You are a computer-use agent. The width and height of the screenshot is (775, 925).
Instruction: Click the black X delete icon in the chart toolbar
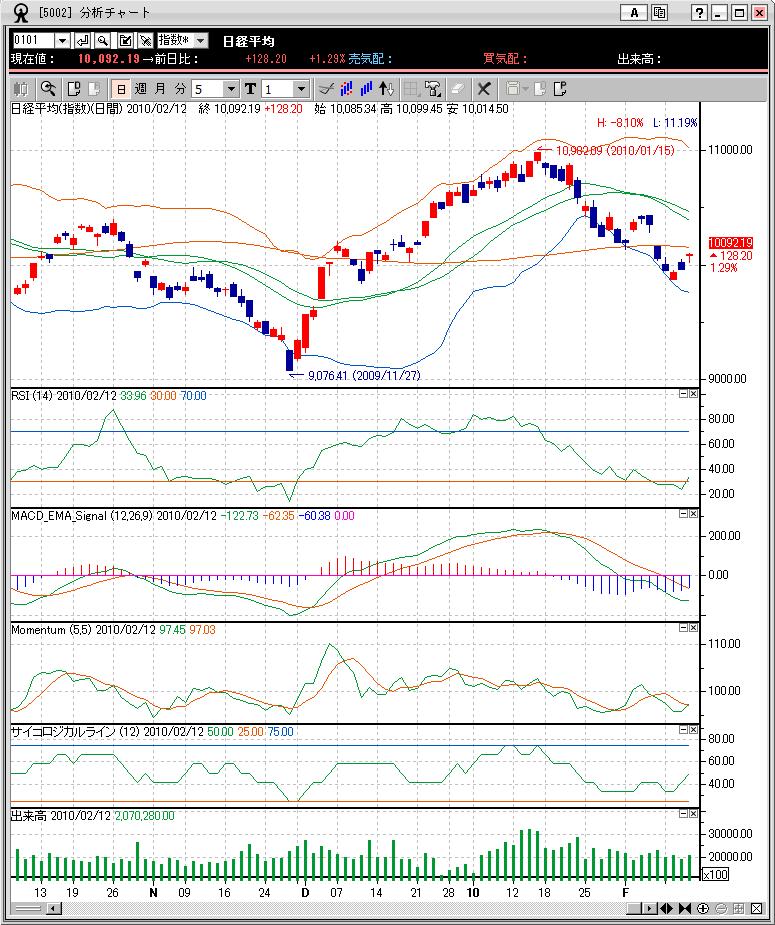(x=485, y=89)
